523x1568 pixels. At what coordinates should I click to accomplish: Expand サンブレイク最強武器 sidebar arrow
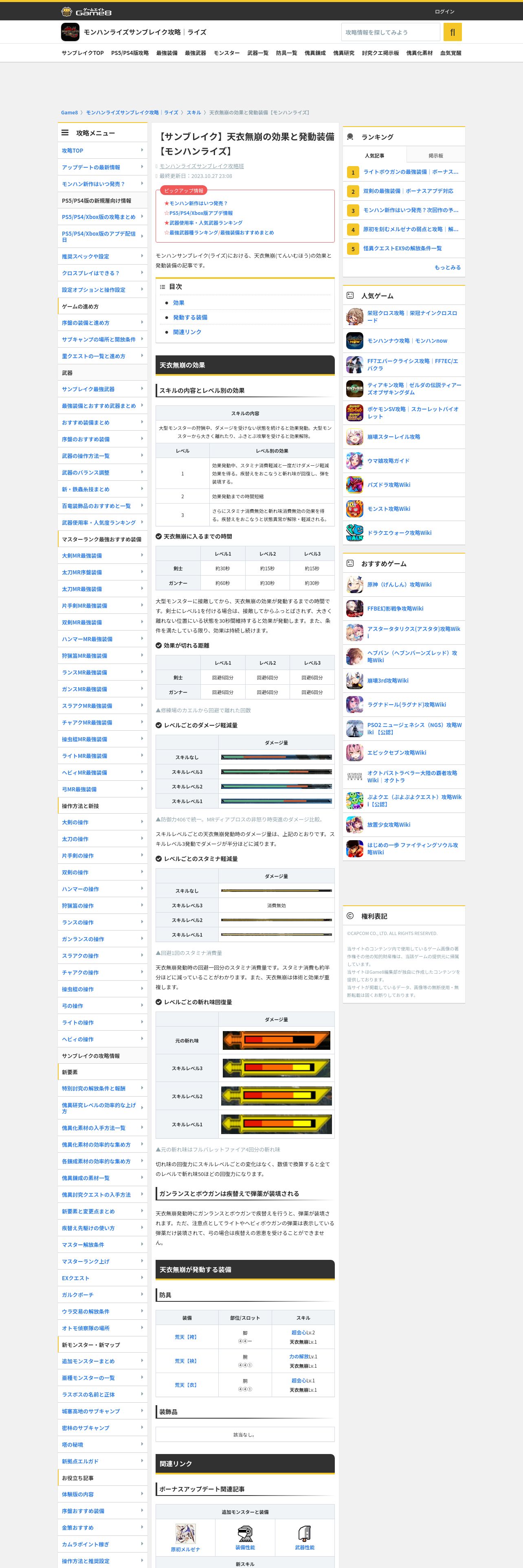[142, 389]
